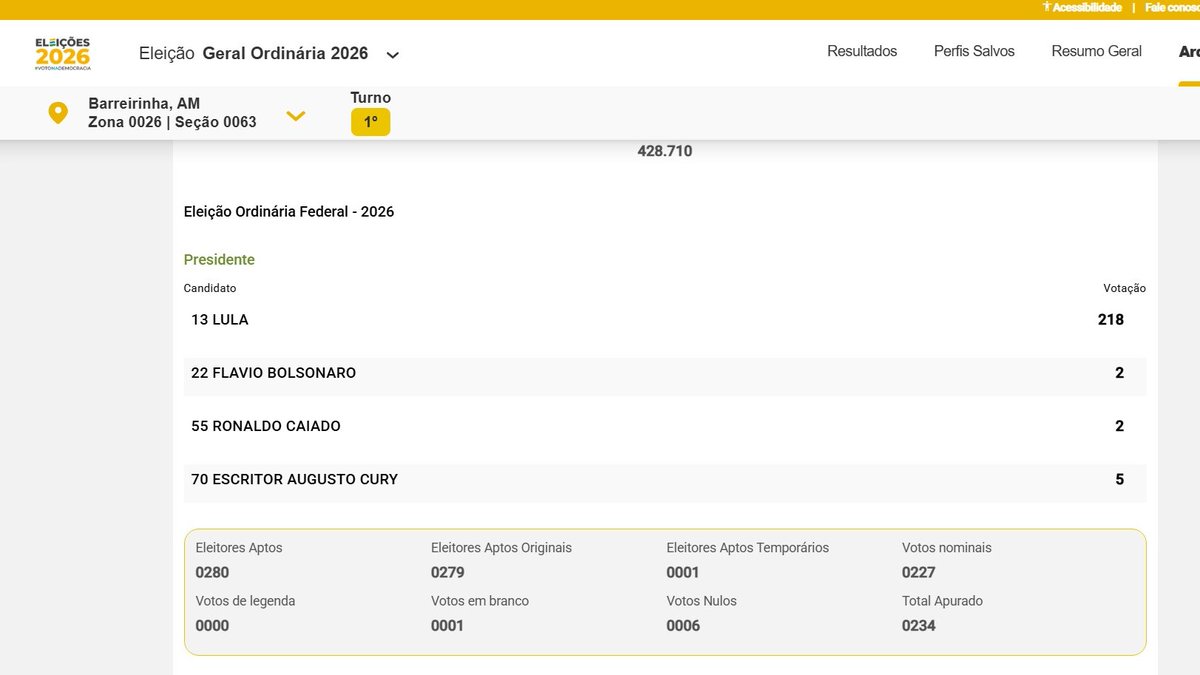The image size is (1200, 675).
Task: Open the Acessibilidade link in top bar
Action: pyautogui.click(x=1082, y=7)
